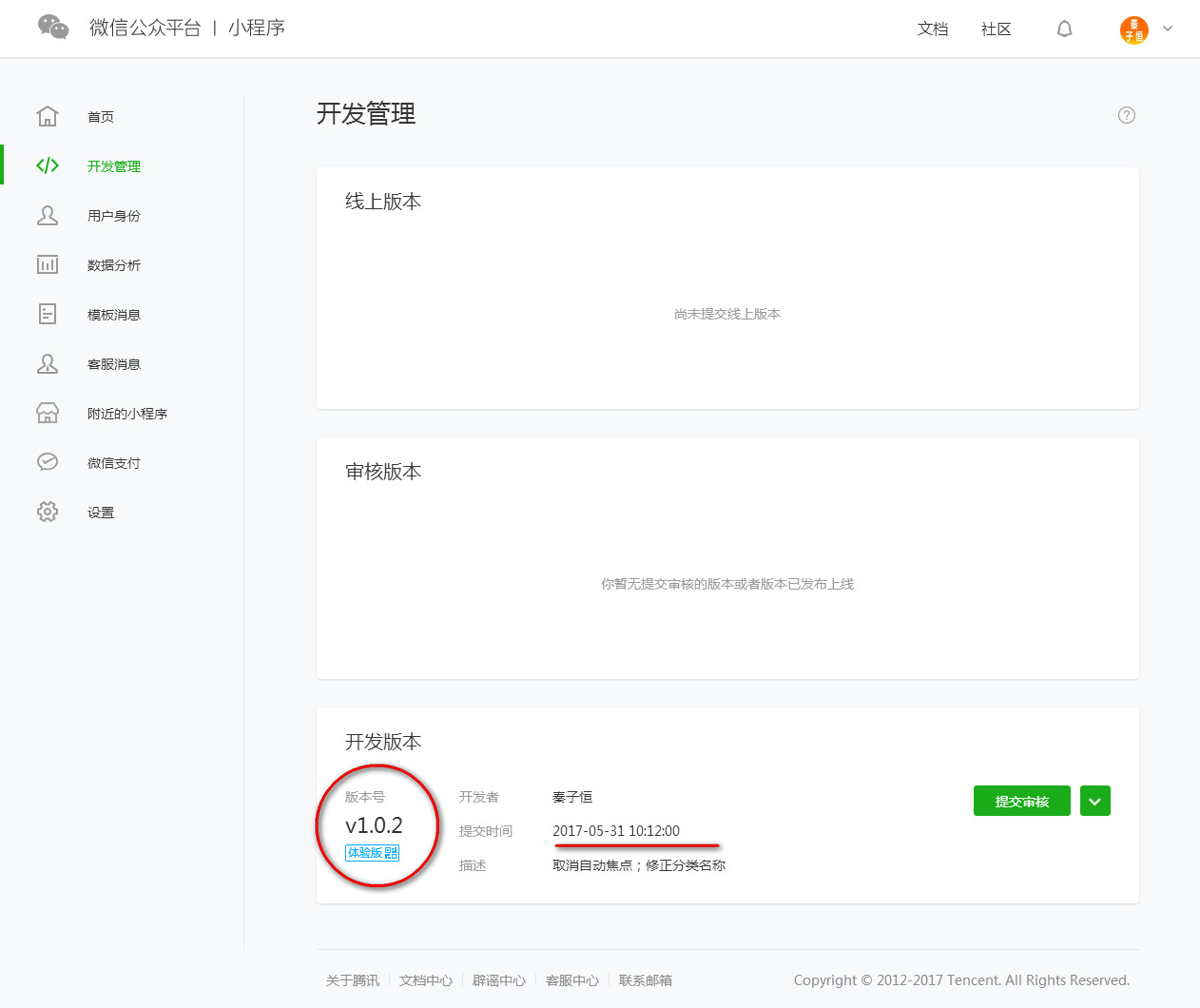This screenshot has height=1008, width=1200.
Task: Click the 审核版本 section heading
Action: tap(383, 472)
